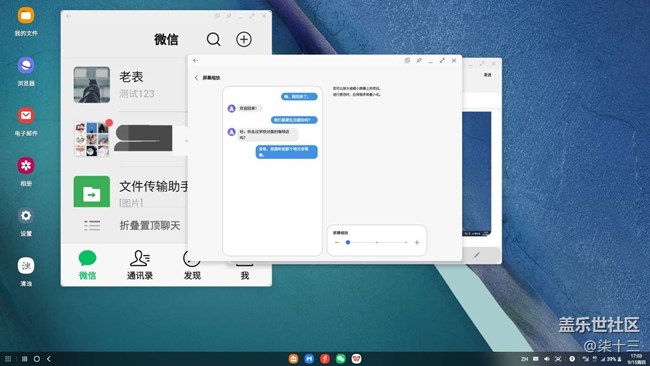Click the screen zoom slider handle
The height and width of the screenshot is (366, 650).
click(x=348, y=242)
